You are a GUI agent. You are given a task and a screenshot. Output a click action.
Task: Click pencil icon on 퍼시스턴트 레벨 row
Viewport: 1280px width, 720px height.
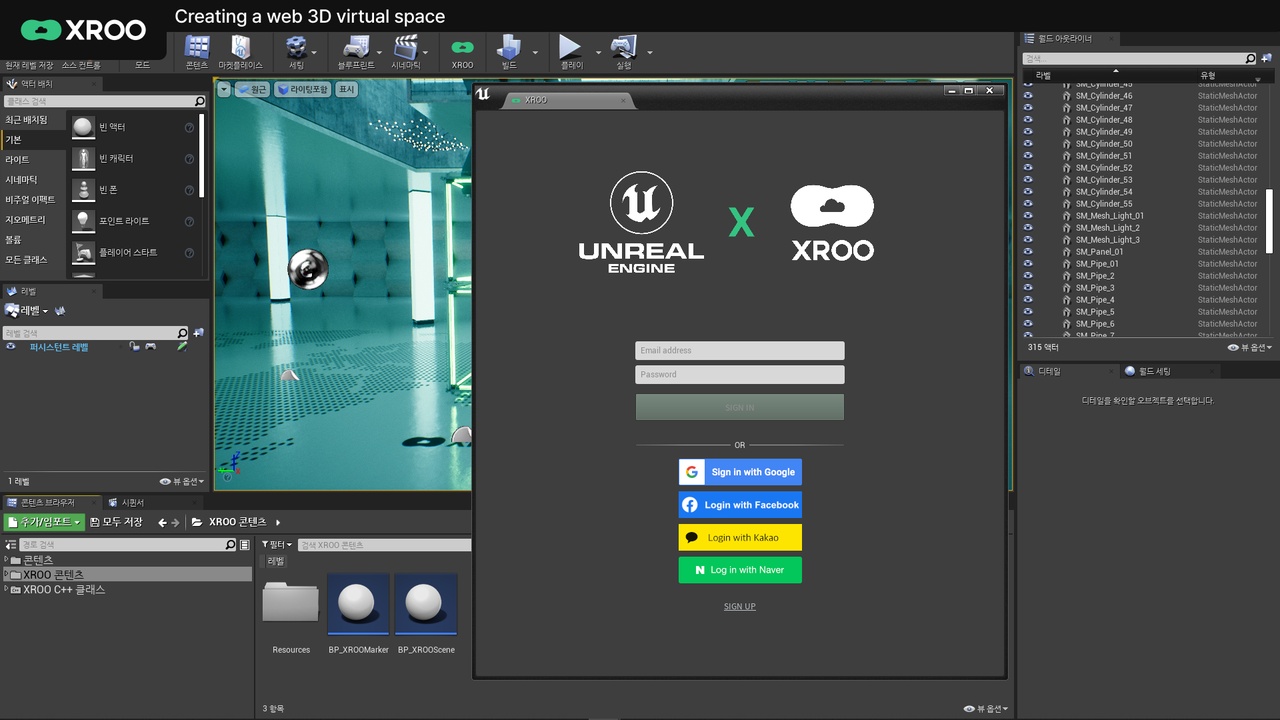(x=182, y=347)
